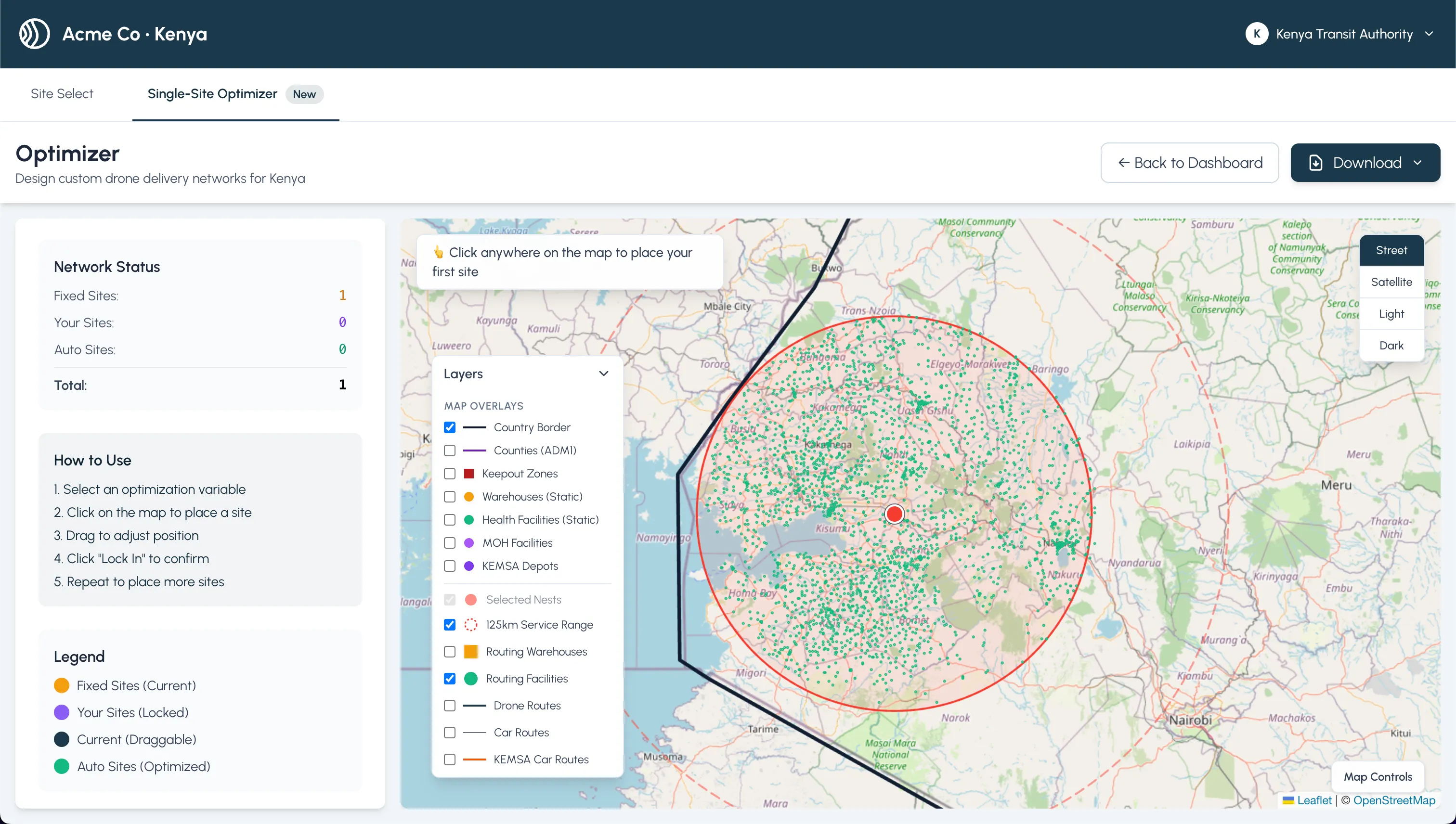Image resolution: width=1456 pixels, height=824 pixels.
Task: Check the Drone Routes layer checkbox
Action: [450, 706]
